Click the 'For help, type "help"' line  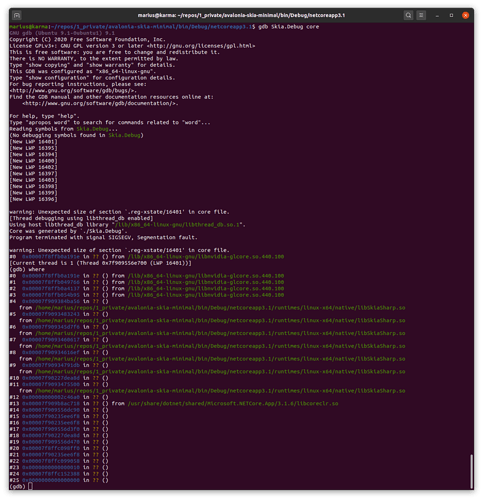tap(45, 116)
